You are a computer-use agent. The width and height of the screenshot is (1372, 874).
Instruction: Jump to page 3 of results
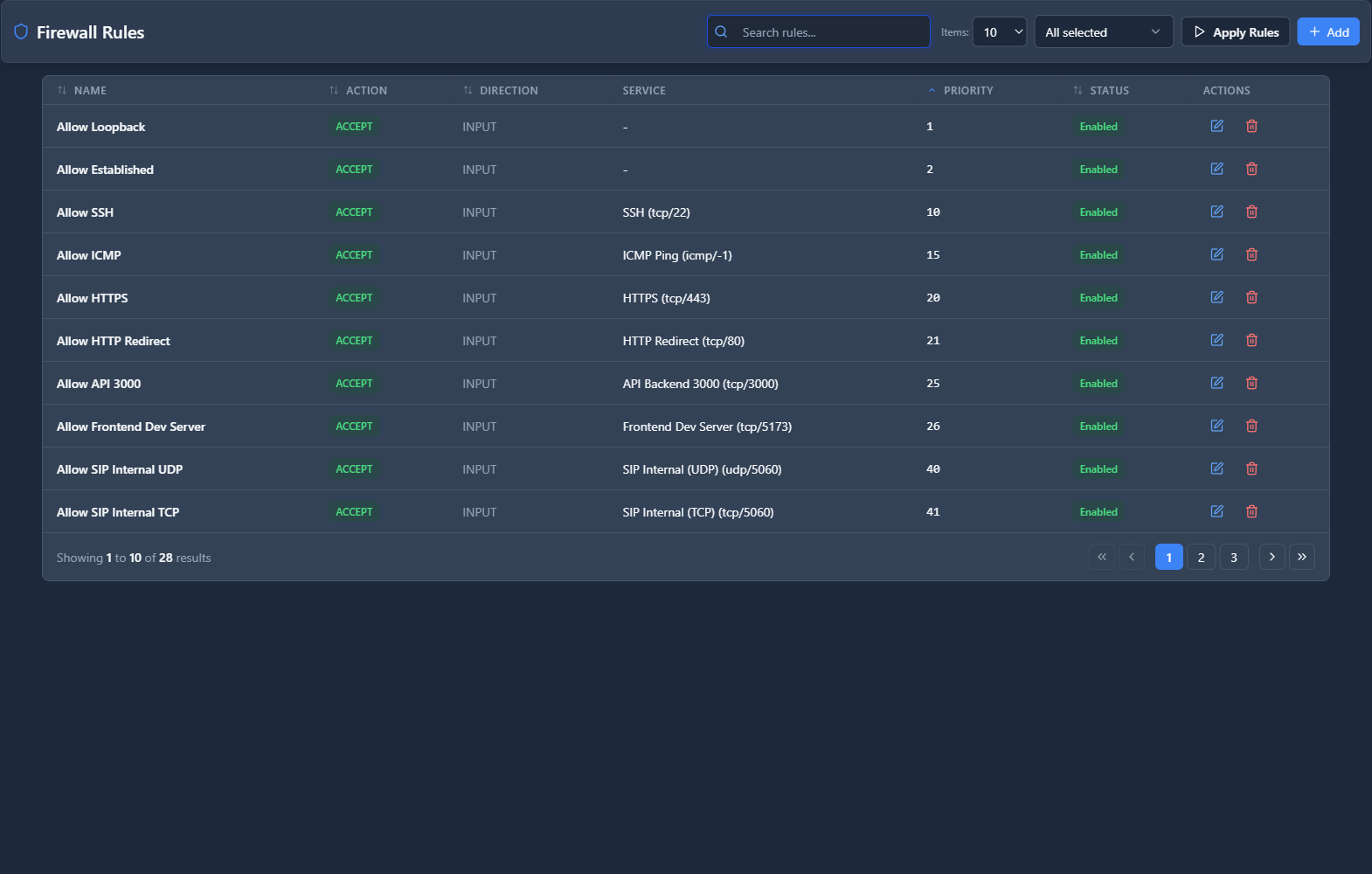tap(1233, 557)
